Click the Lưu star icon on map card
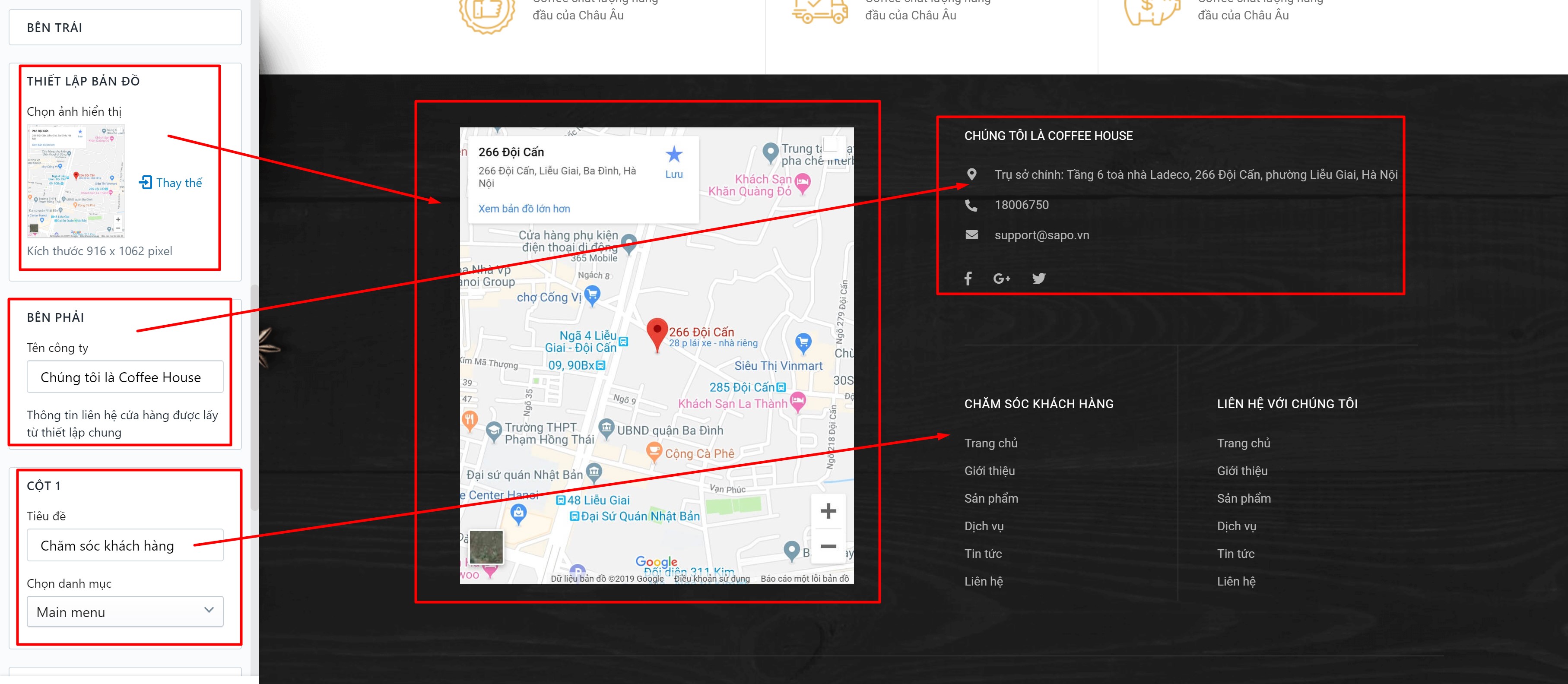1568x684 pixels. (x=674, y=155)
